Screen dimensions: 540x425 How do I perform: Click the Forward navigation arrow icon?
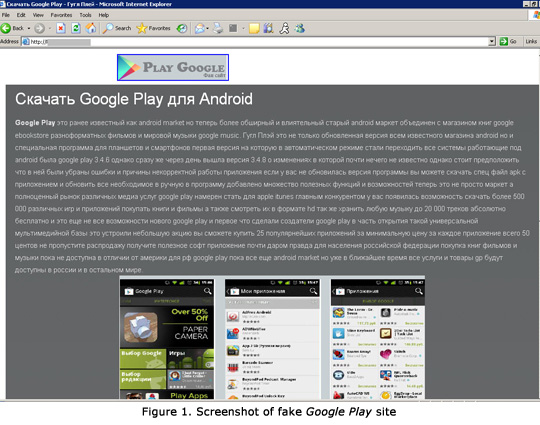pos(39,28)
